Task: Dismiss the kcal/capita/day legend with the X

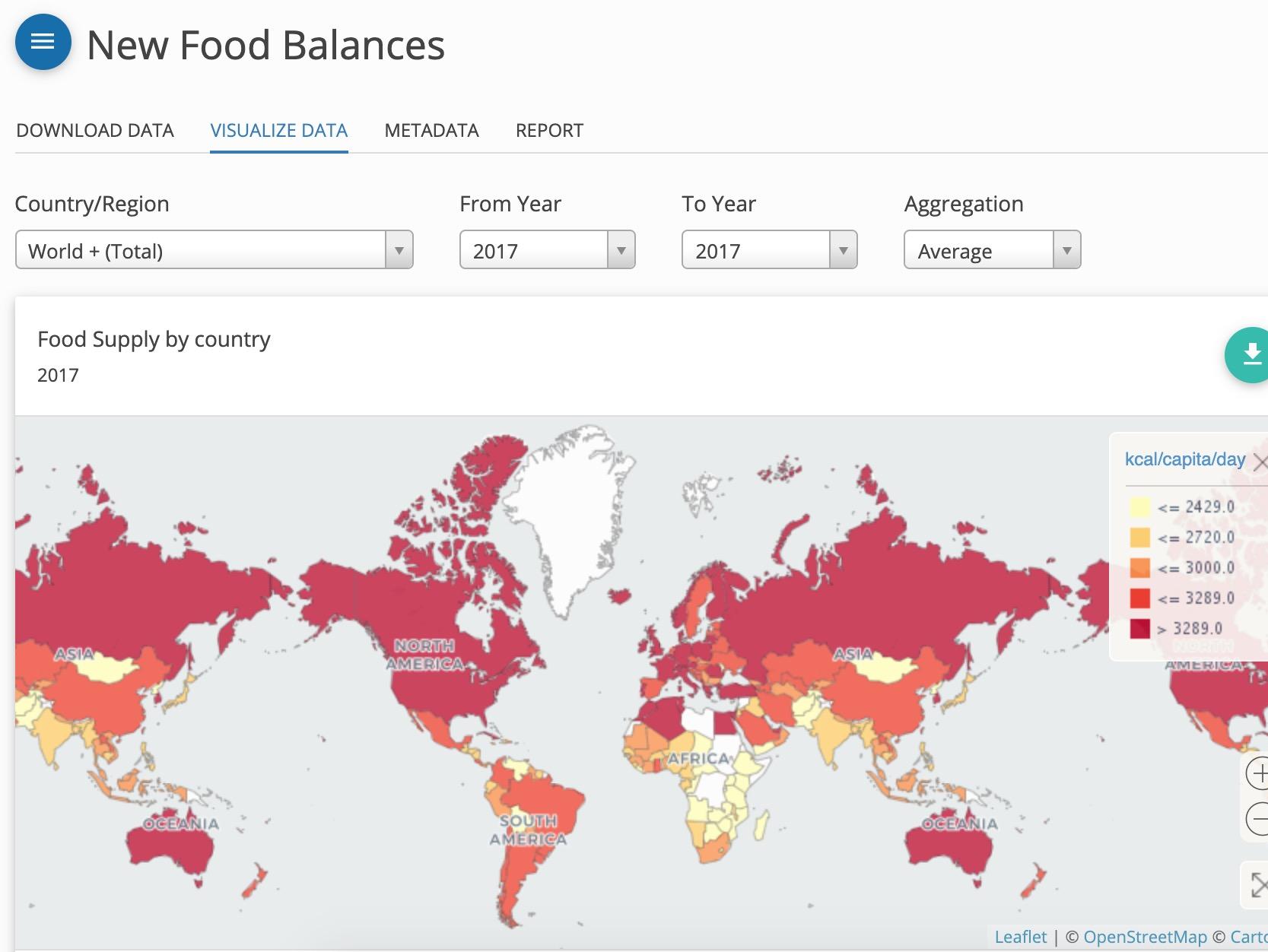Action: tap(1262, 461)
